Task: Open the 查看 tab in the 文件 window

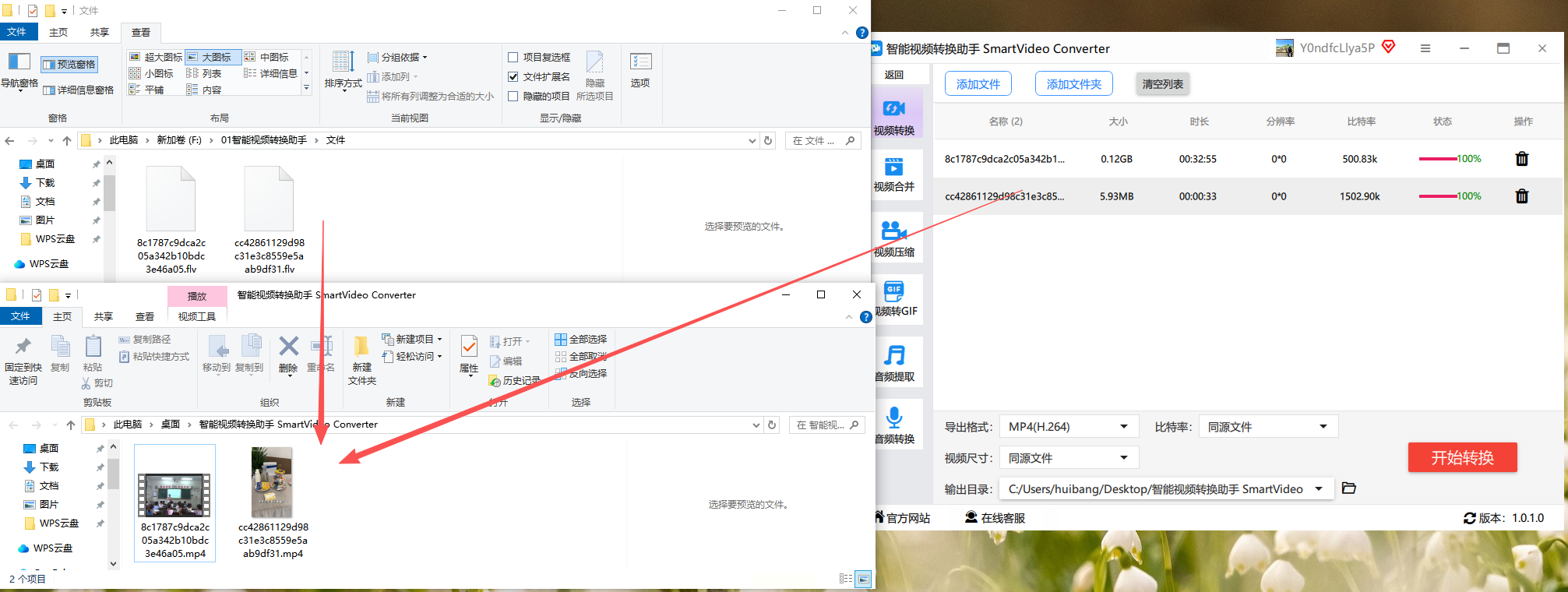Action: point(141,33)
